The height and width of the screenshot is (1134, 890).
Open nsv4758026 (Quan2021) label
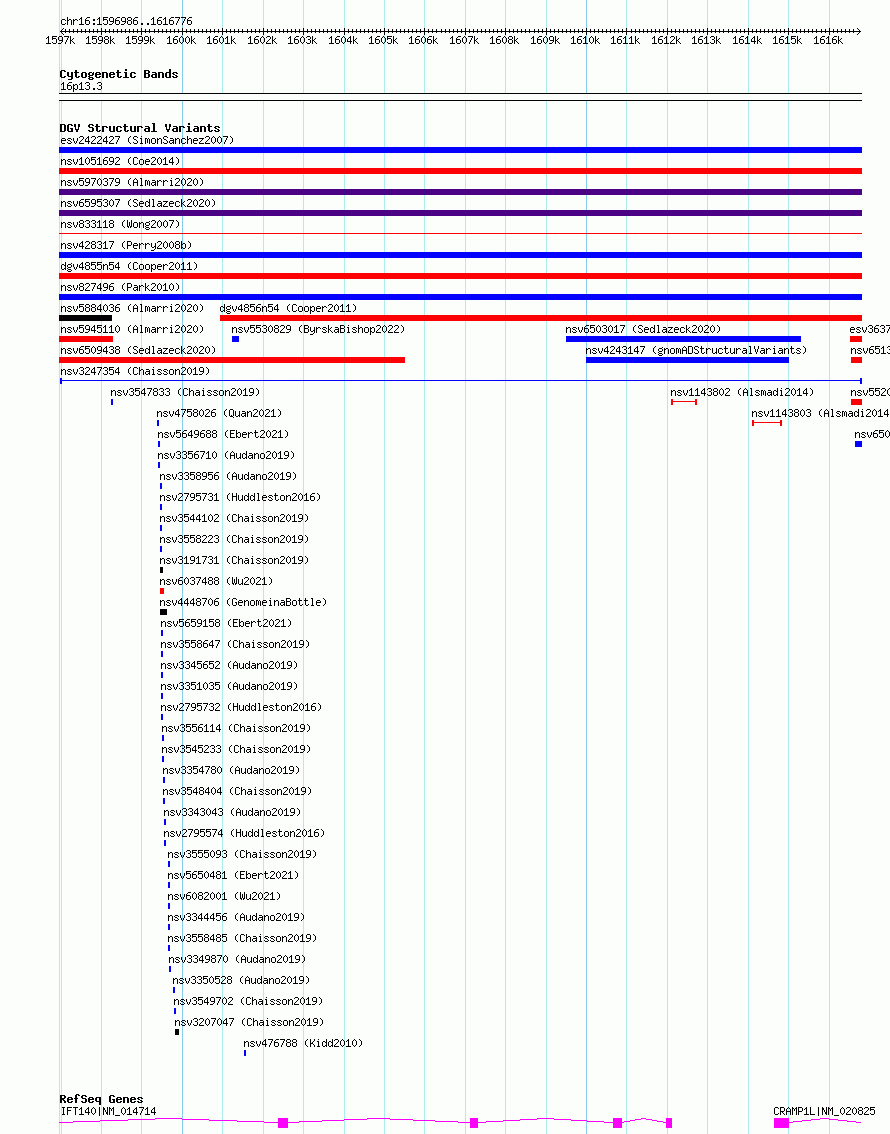[x=219, y=413]
